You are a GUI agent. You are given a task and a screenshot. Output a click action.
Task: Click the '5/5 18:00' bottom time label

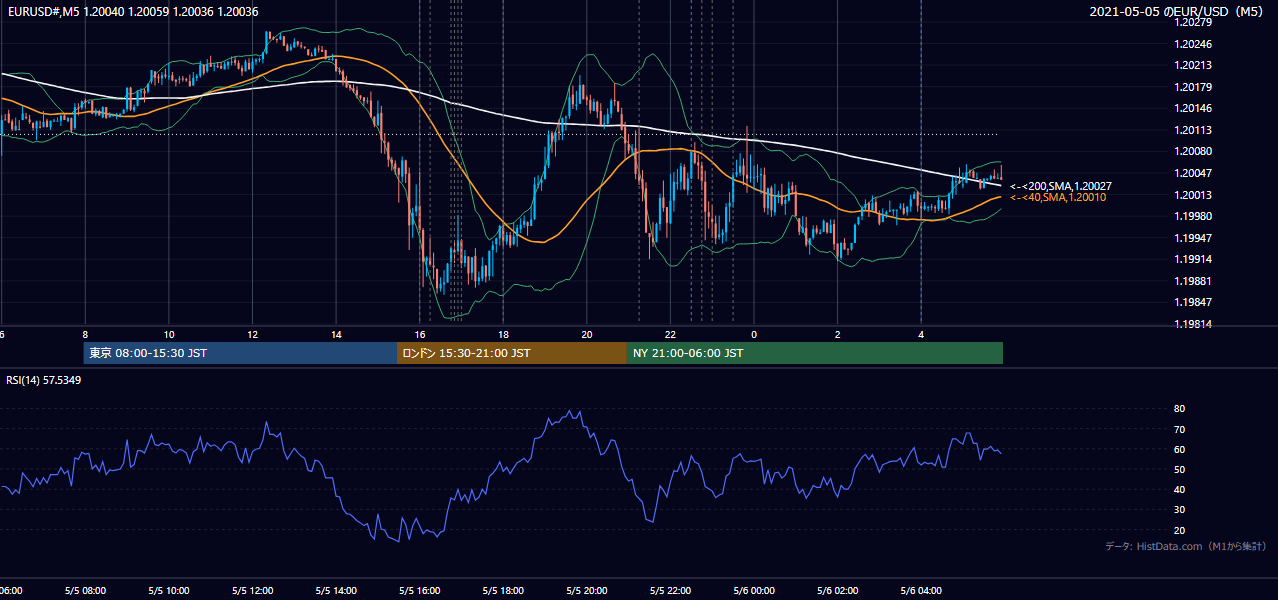tap(503, 591)
